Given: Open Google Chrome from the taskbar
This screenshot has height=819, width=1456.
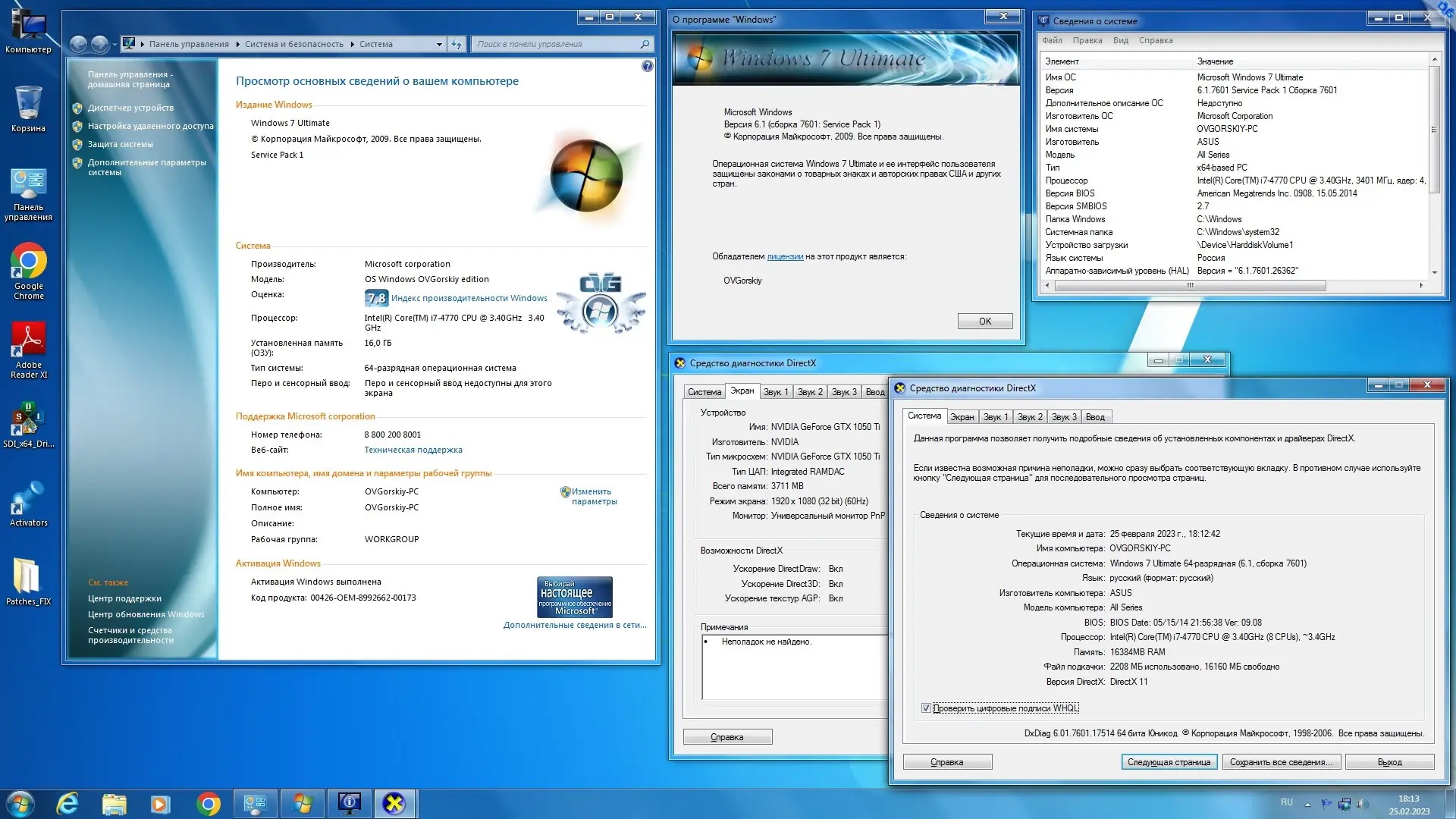Looking at the screenshot, I should pos(207,803).
